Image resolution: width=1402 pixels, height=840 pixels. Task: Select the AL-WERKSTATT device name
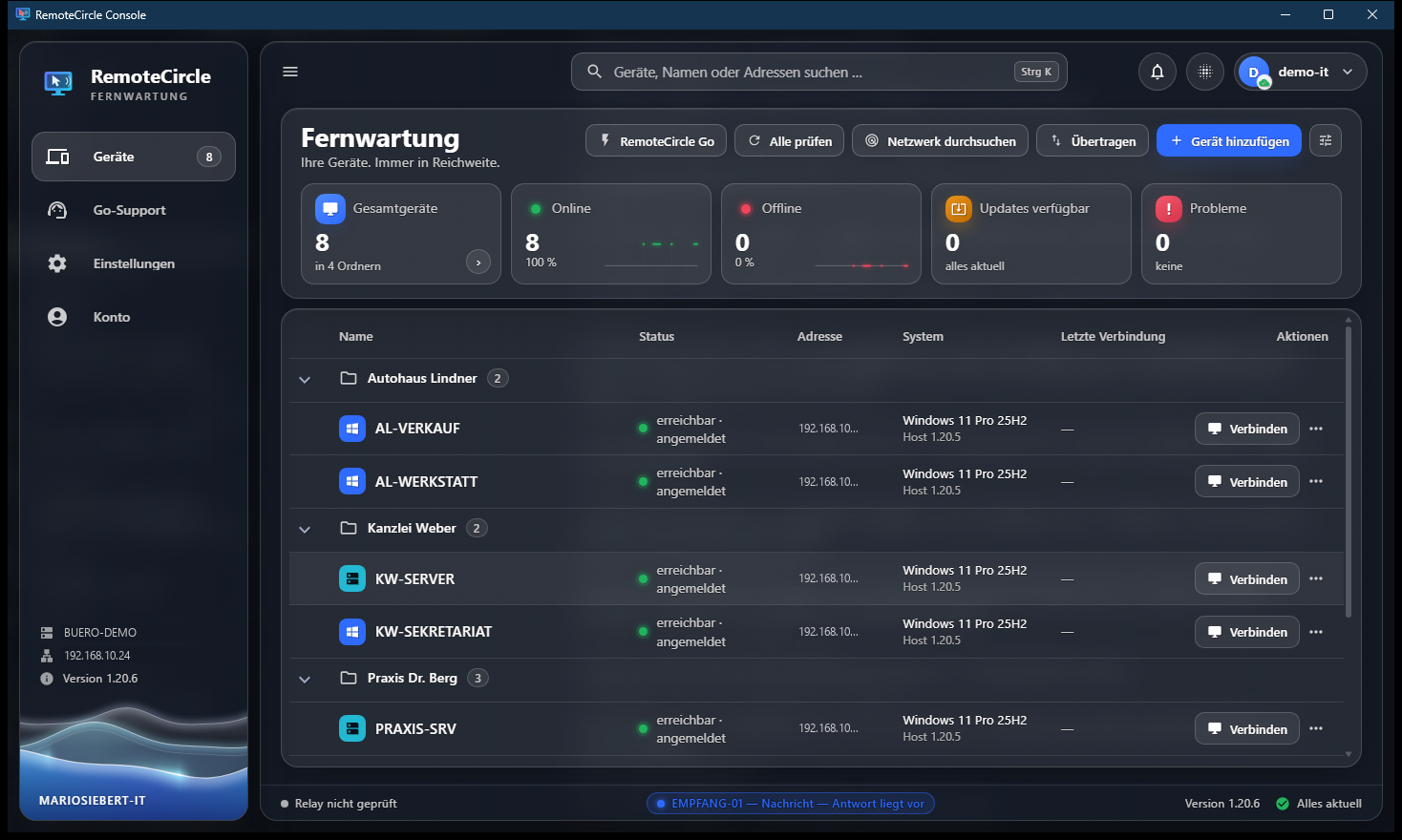coord(426,482)
